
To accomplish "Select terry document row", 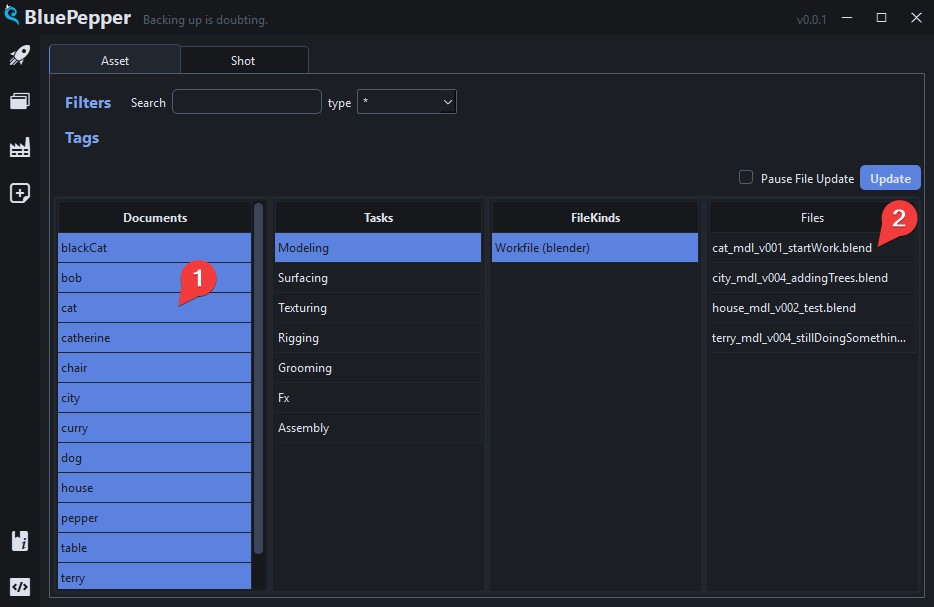I will 154,577.
